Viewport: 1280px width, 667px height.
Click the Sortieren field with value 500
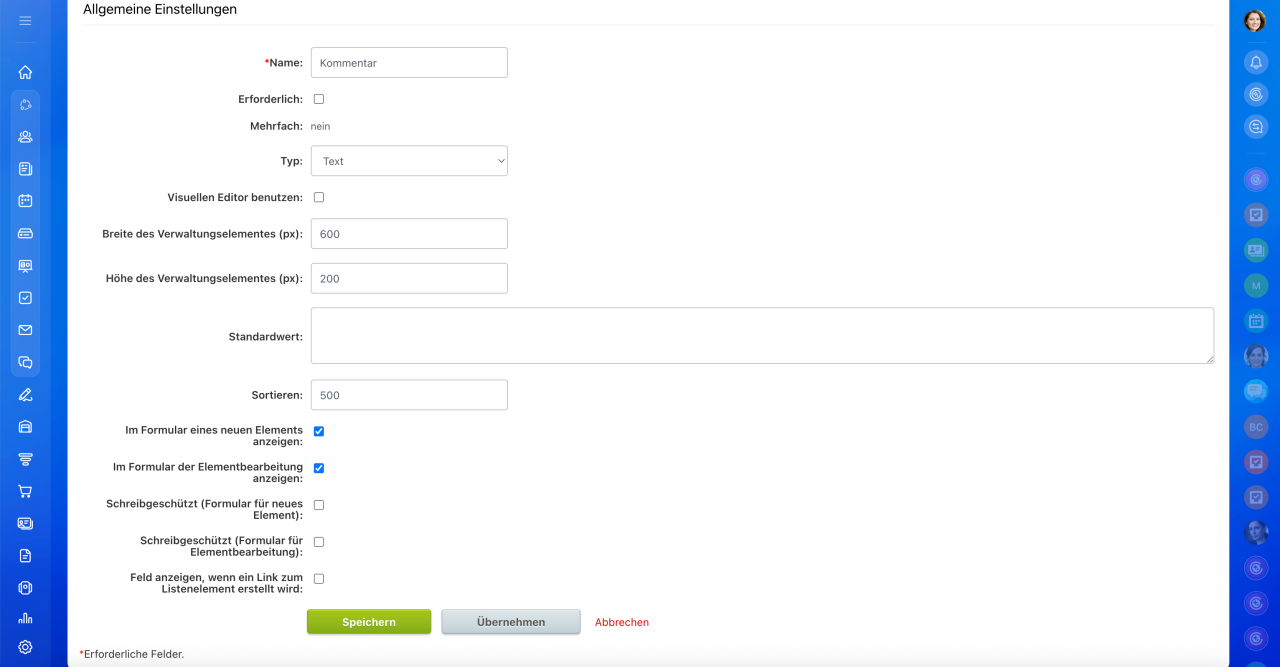(409, 394)
